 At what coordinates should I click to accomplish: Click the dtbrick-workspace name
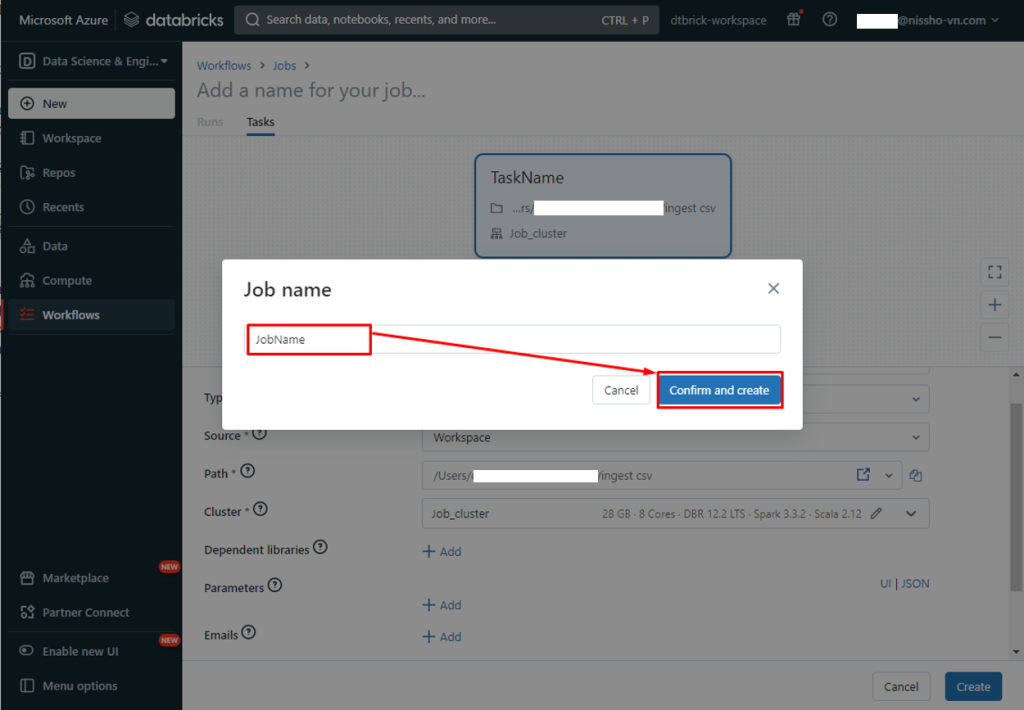click(x=718, y=20)
